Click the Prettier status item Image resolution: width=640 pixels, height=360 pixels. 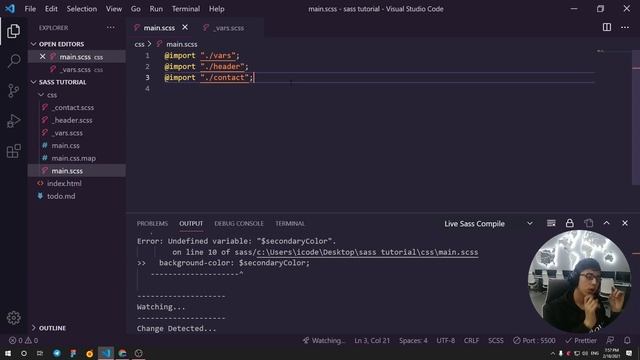(581, 340)
